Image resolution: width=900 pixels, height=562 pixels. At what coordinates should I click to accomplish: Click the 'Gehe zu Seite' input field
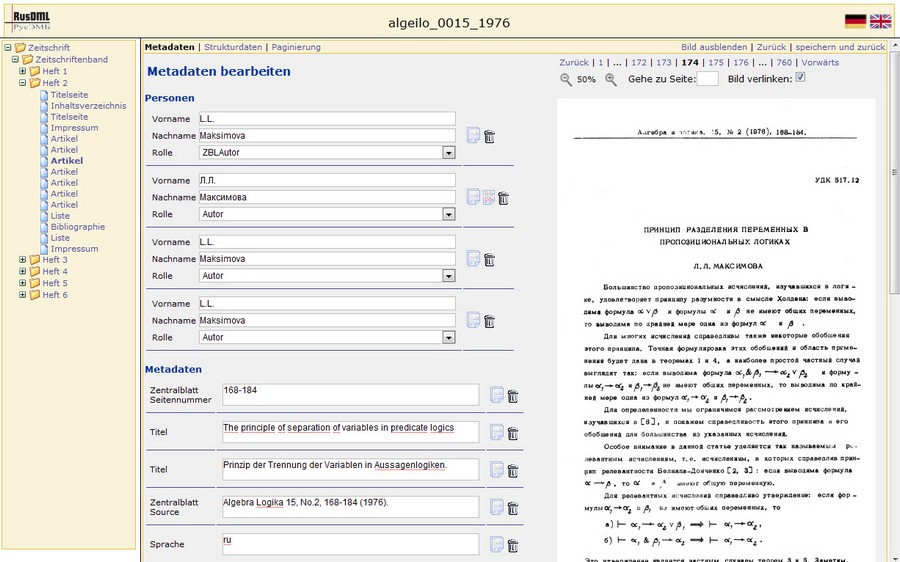(x=706, y=79)
